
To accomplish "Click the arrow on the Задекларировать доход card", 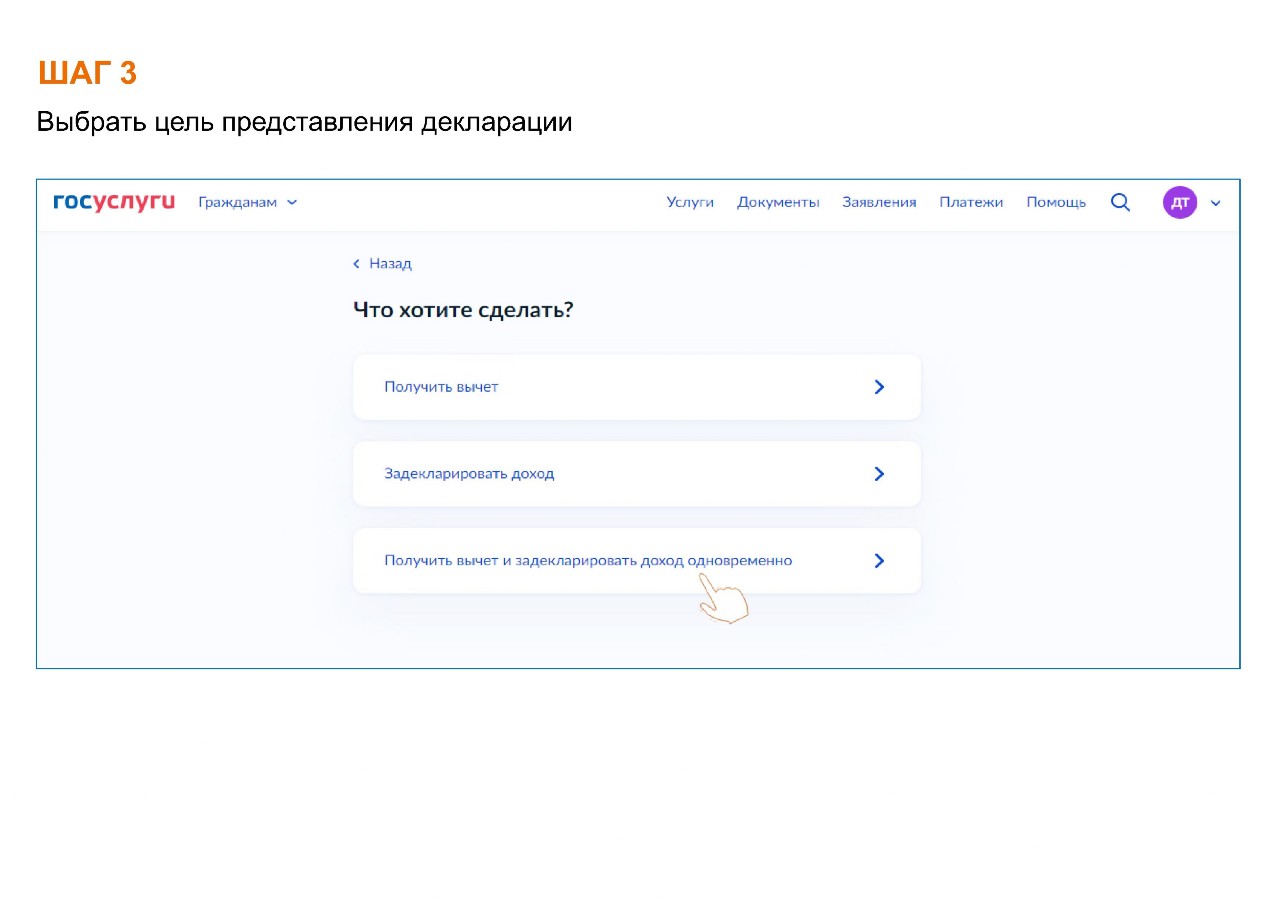I will click(879, 474).
